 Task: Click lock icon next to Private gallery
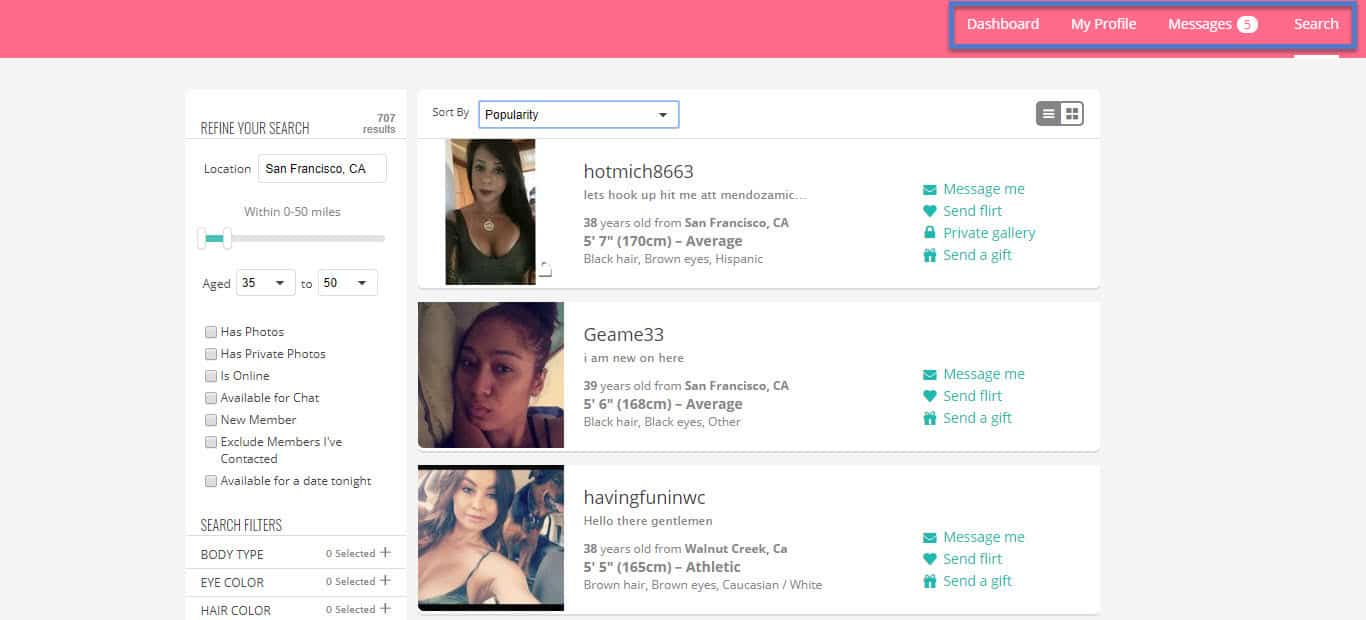pyautogui.click(x=930, y=233)
